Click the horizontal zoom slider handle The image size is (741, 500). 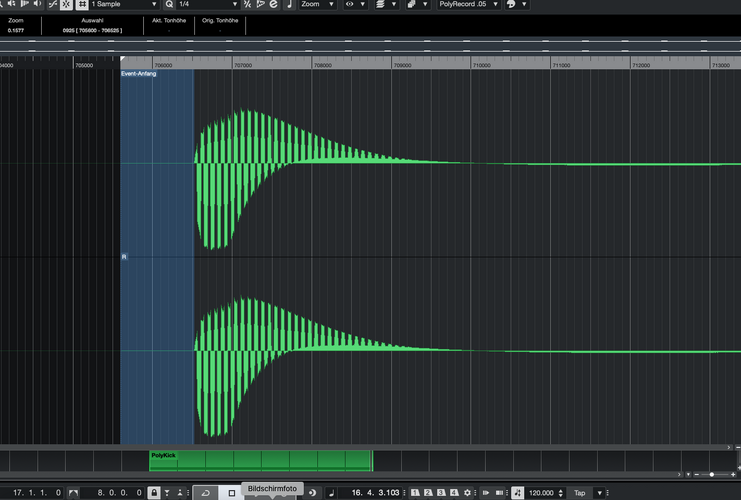(x=712, y=474)
